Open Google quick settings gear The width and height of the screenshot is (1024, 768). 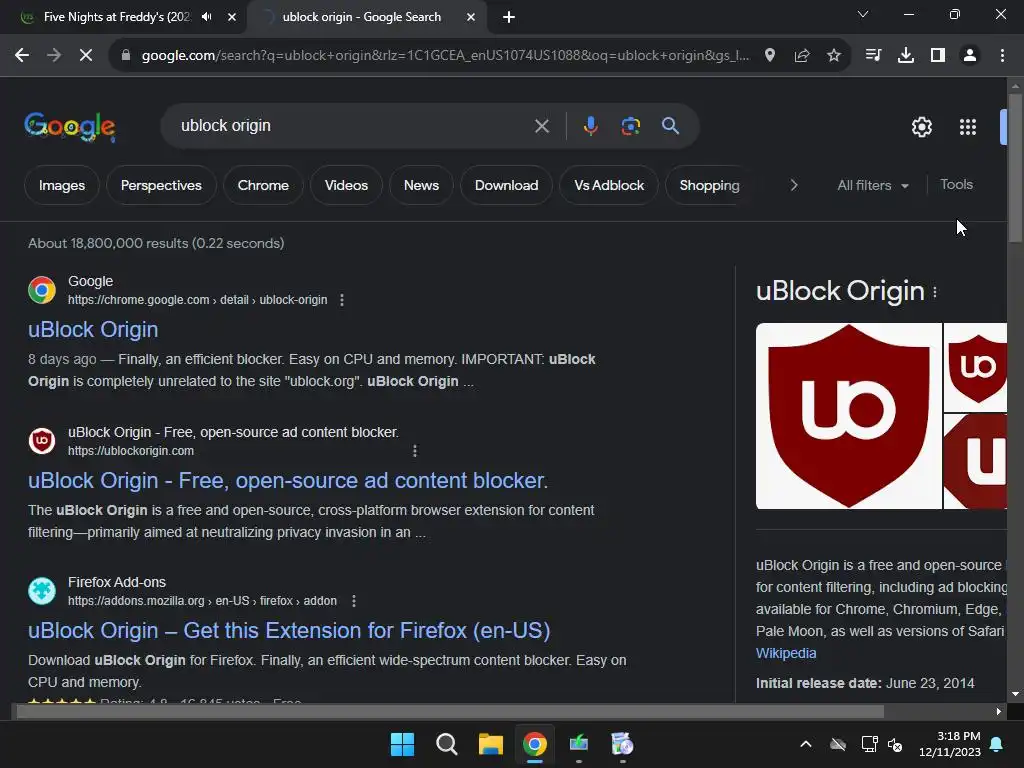(x=921, y=127)
